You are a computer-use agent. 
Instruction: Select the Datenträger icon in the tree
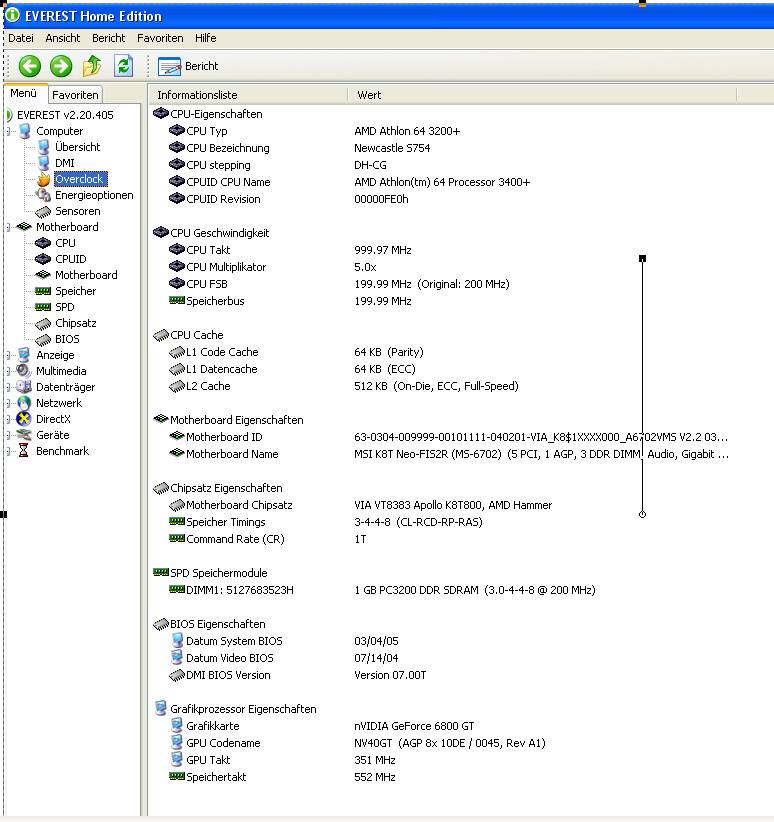[24, 387]
